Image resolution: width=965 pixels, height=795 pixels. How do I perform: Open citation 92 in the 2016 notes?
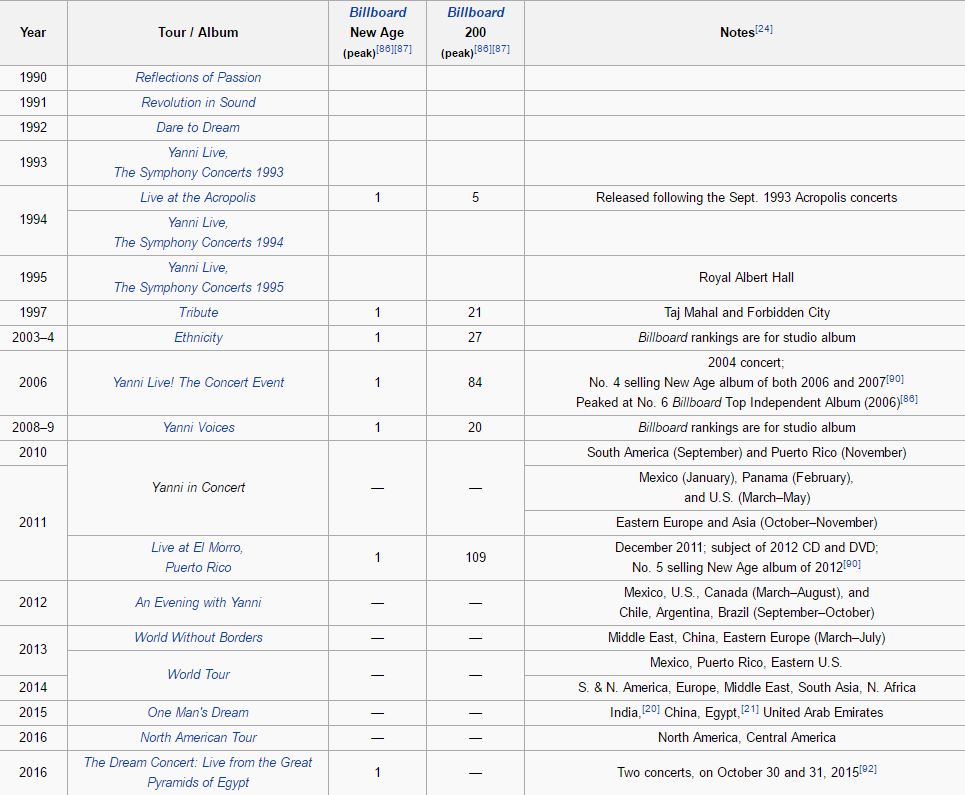click(x=868, y=768)
